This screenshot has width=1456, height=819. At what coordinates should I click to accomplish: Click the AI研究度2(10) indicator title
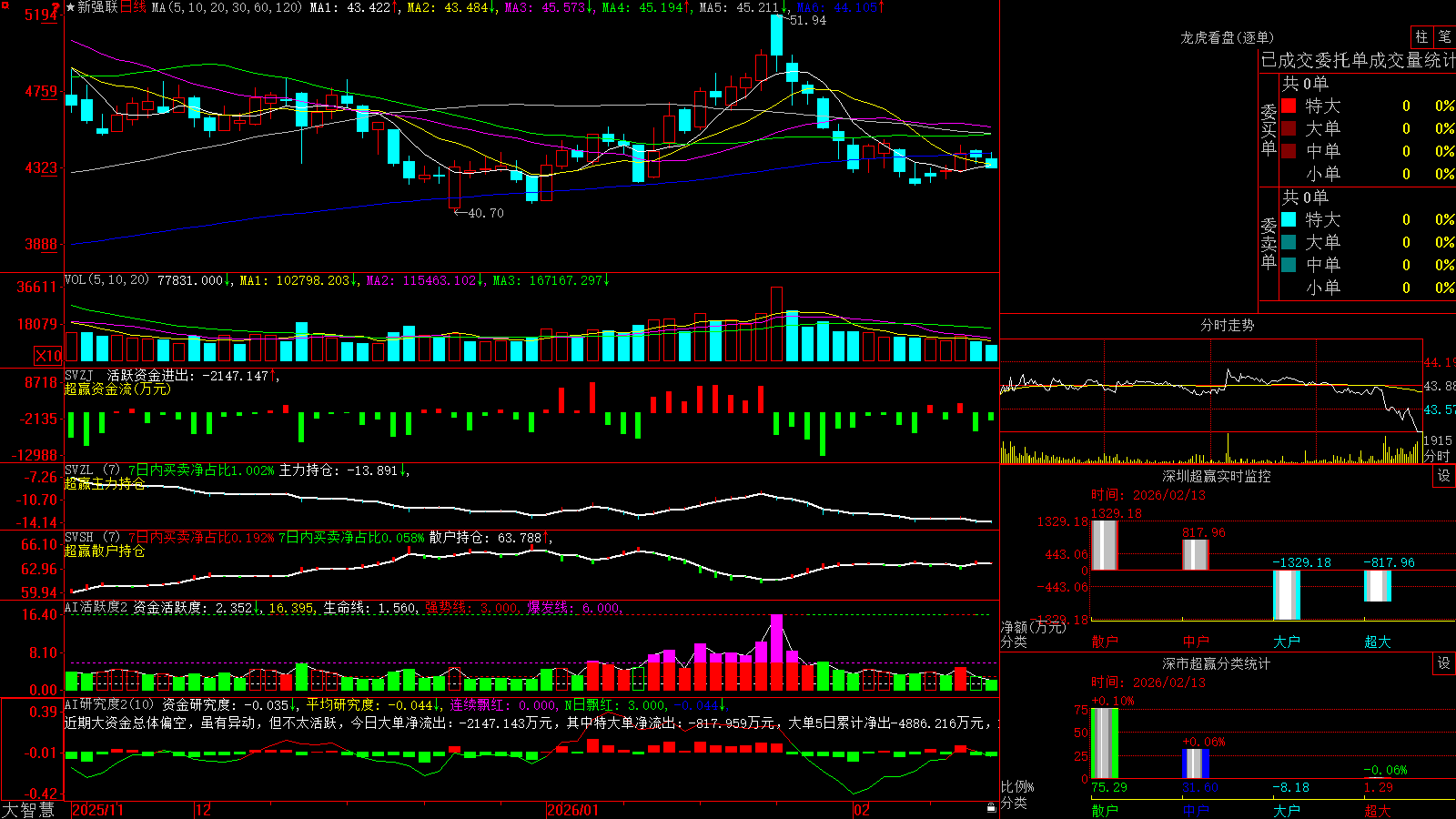click(x=110, y=704)
